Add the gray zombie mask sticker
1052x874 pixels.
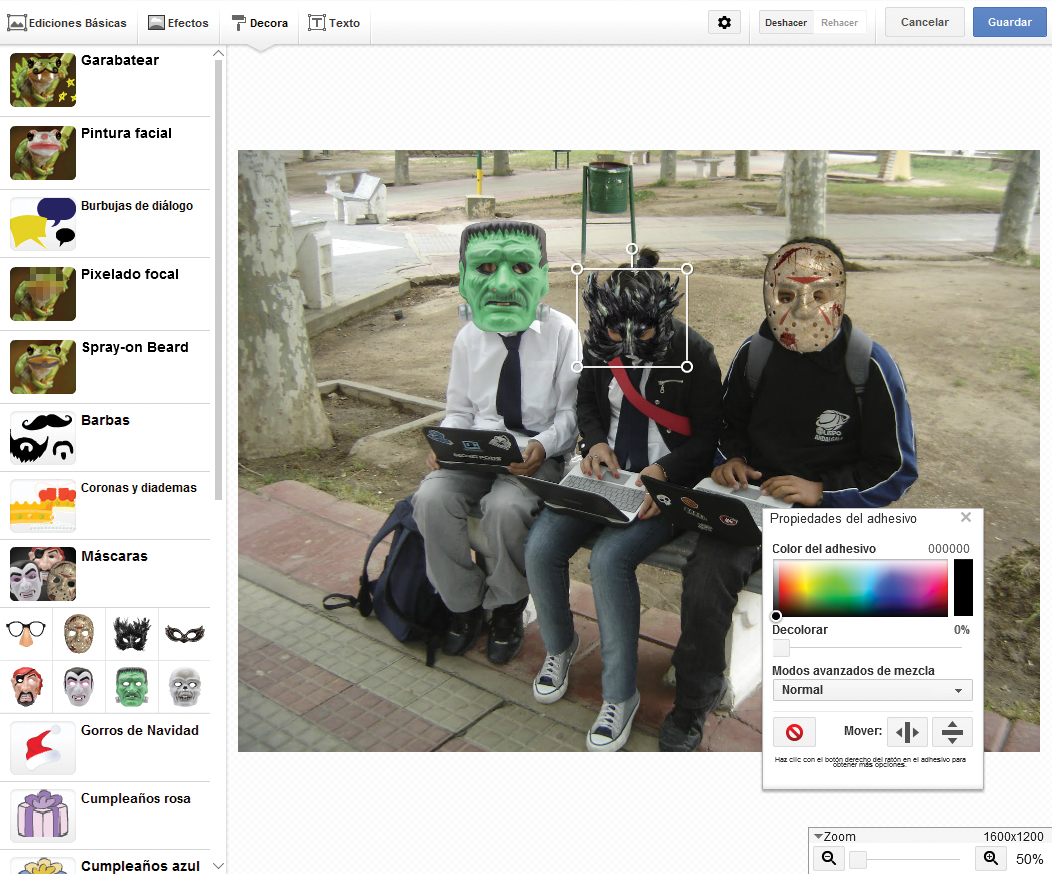coord(185,687)
